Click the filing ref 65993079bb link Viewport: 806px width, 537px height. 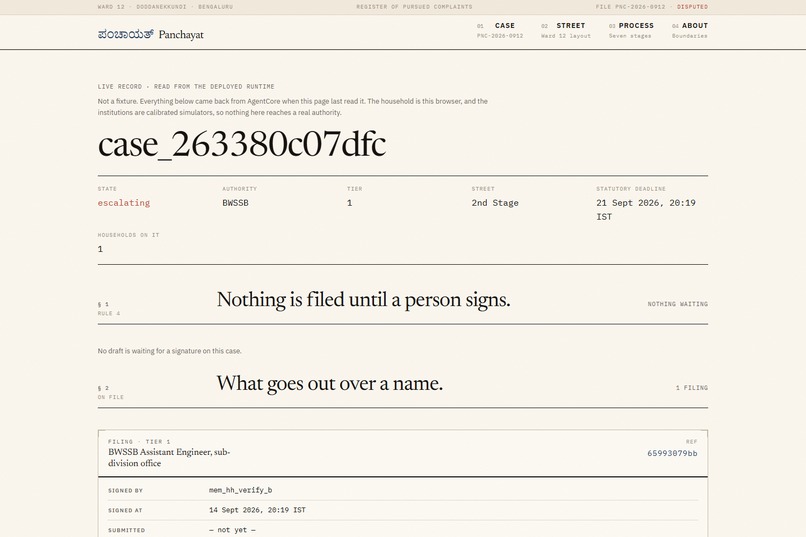click(x=672, y=453)
